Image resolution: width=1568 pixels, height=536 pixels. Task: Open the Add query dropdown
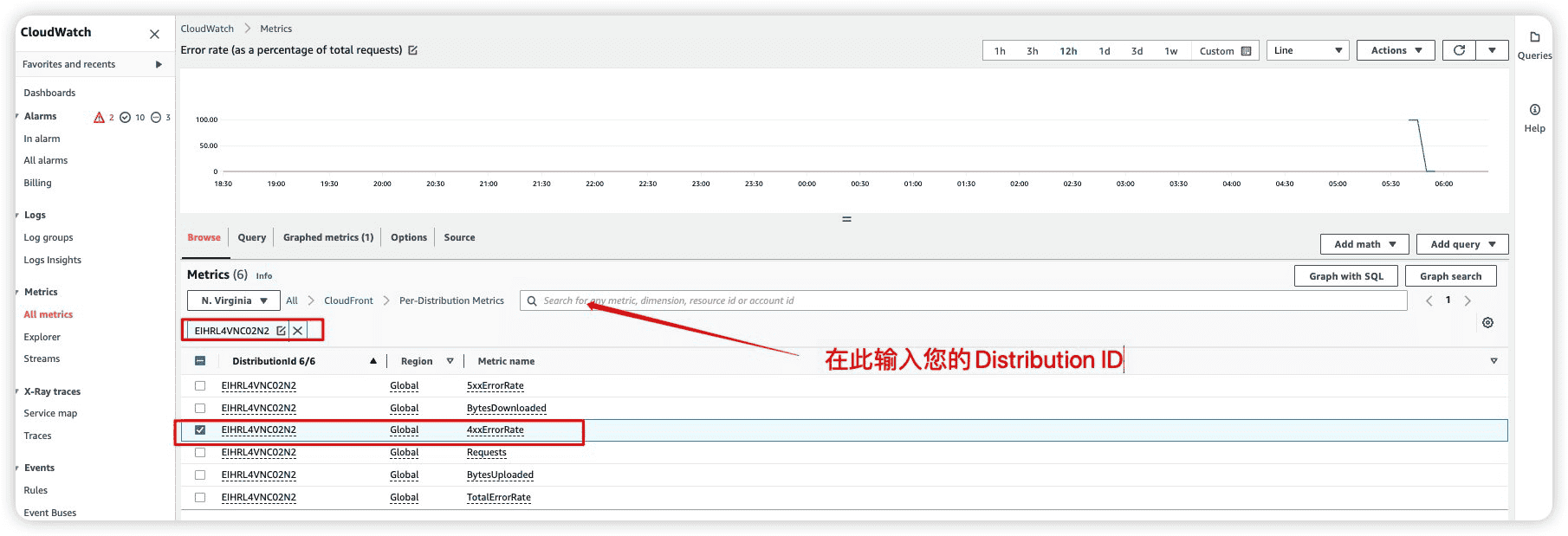coord(1462,244)
